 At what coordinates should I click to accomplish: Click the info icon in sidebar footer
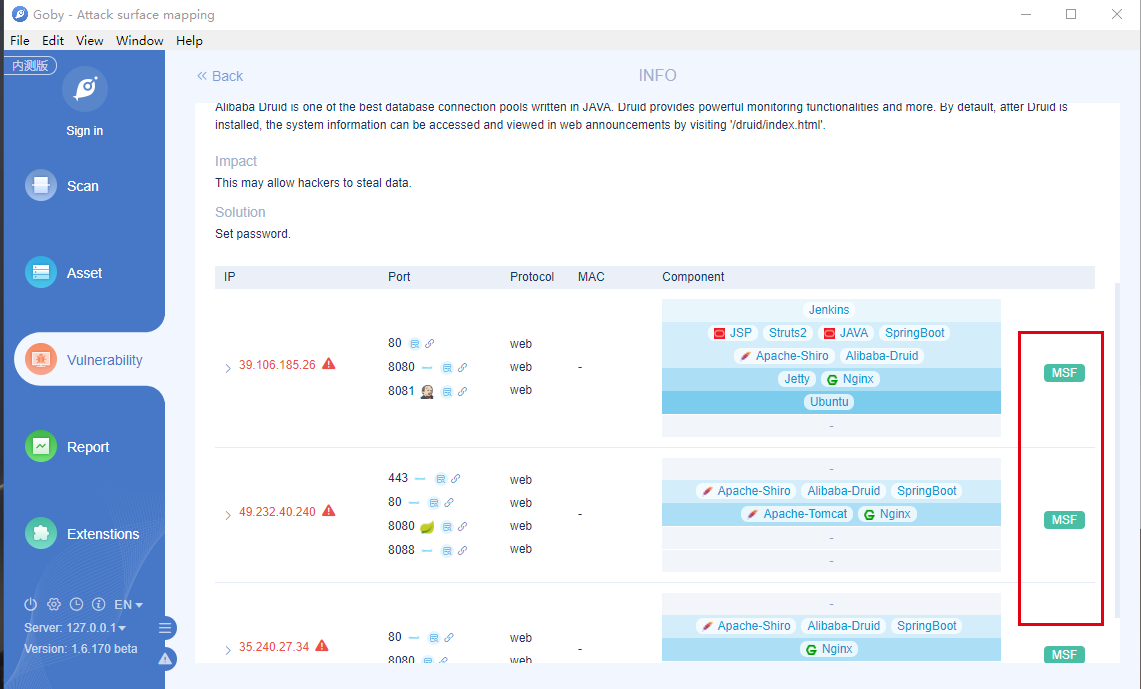99,605
